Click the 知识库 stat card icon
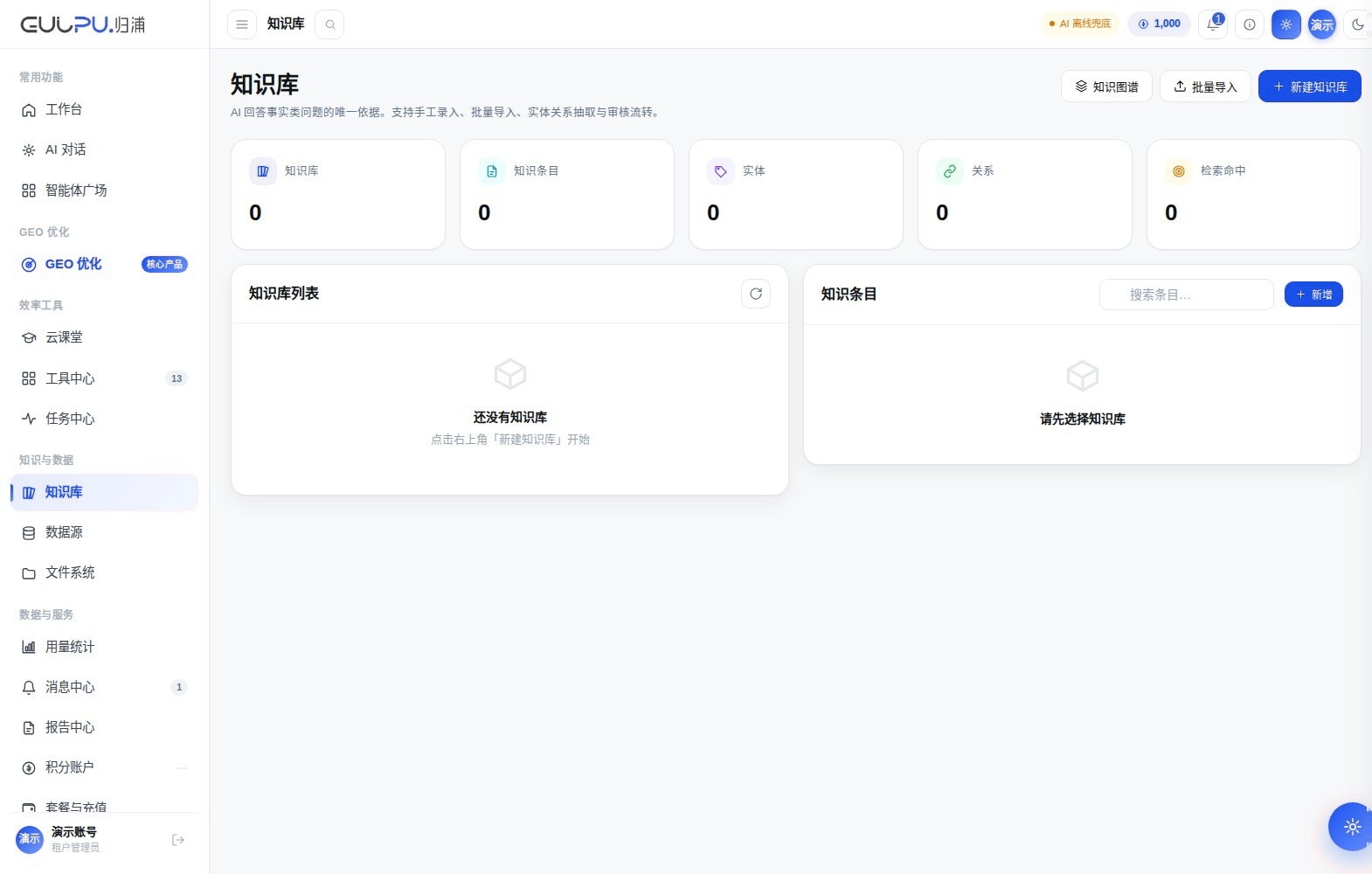This screenshot has height=874, width=1372. point(263,171)
